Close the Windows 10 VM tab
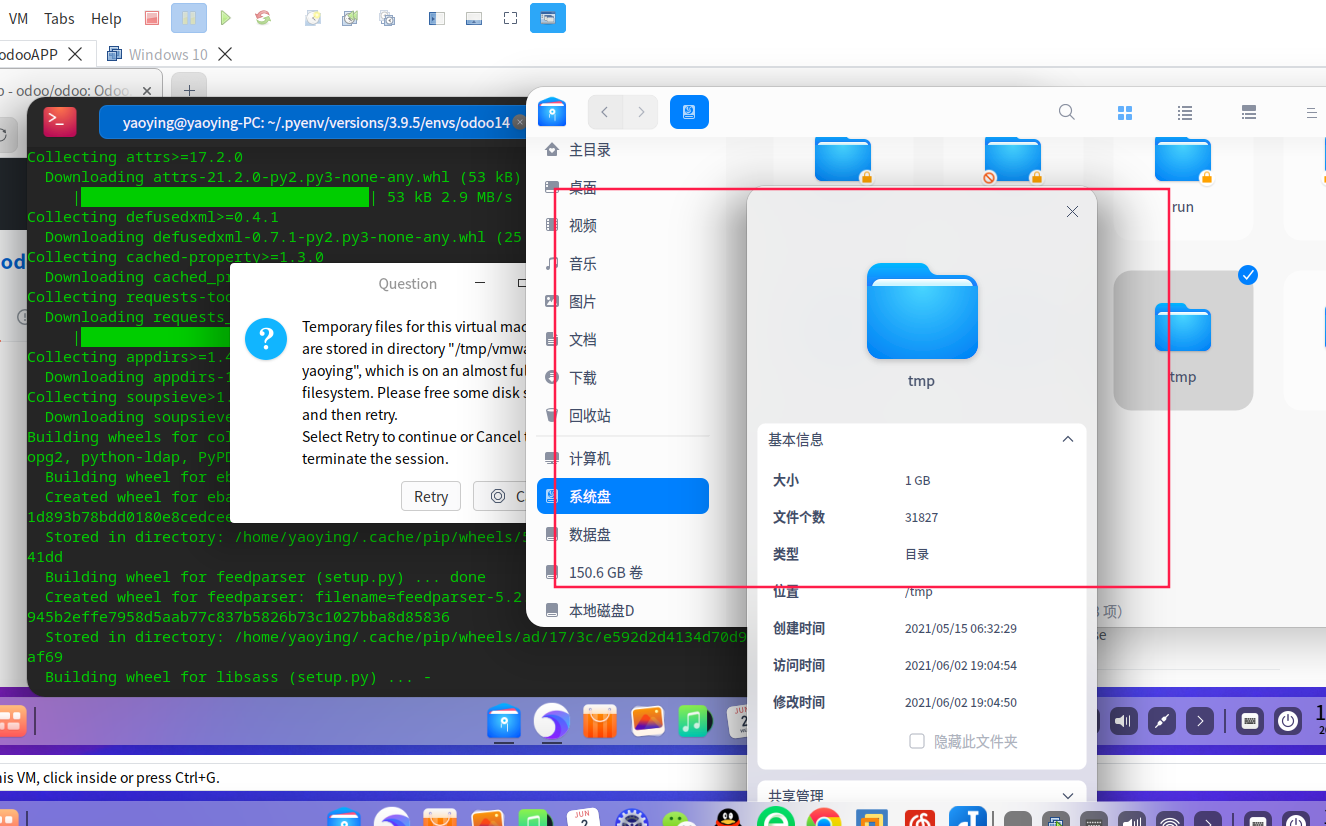Screen dimensions: 1326x826 pos(225,54)
